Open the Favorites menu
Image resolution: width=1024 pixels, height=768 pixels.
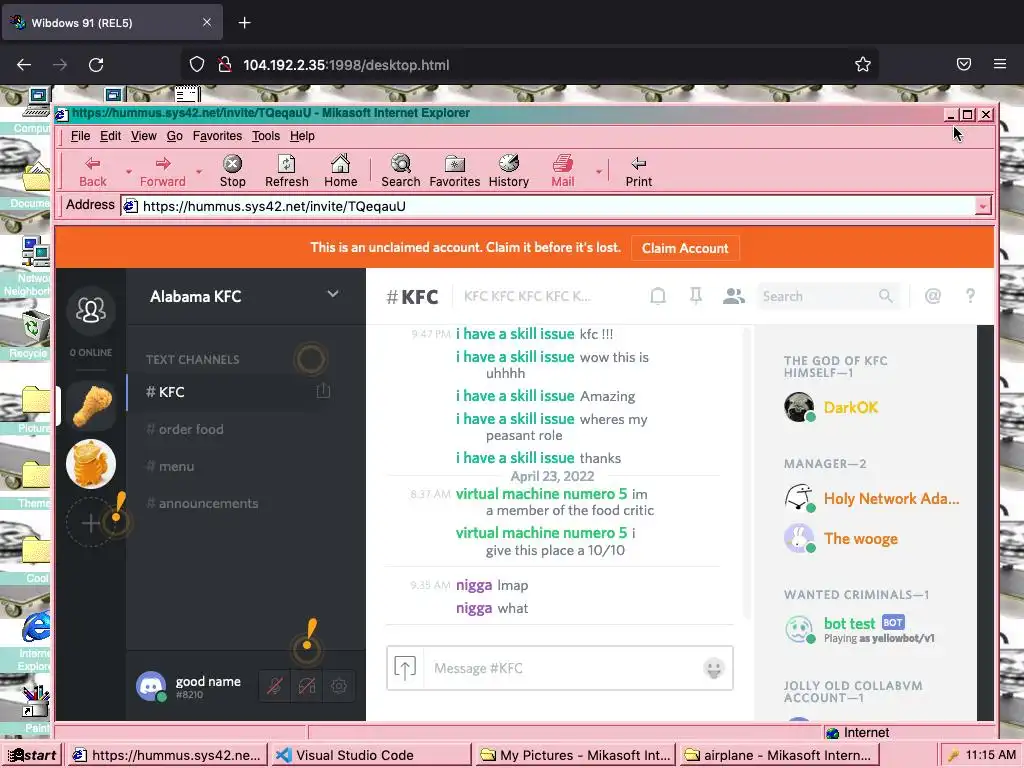(x=217, y=136)
